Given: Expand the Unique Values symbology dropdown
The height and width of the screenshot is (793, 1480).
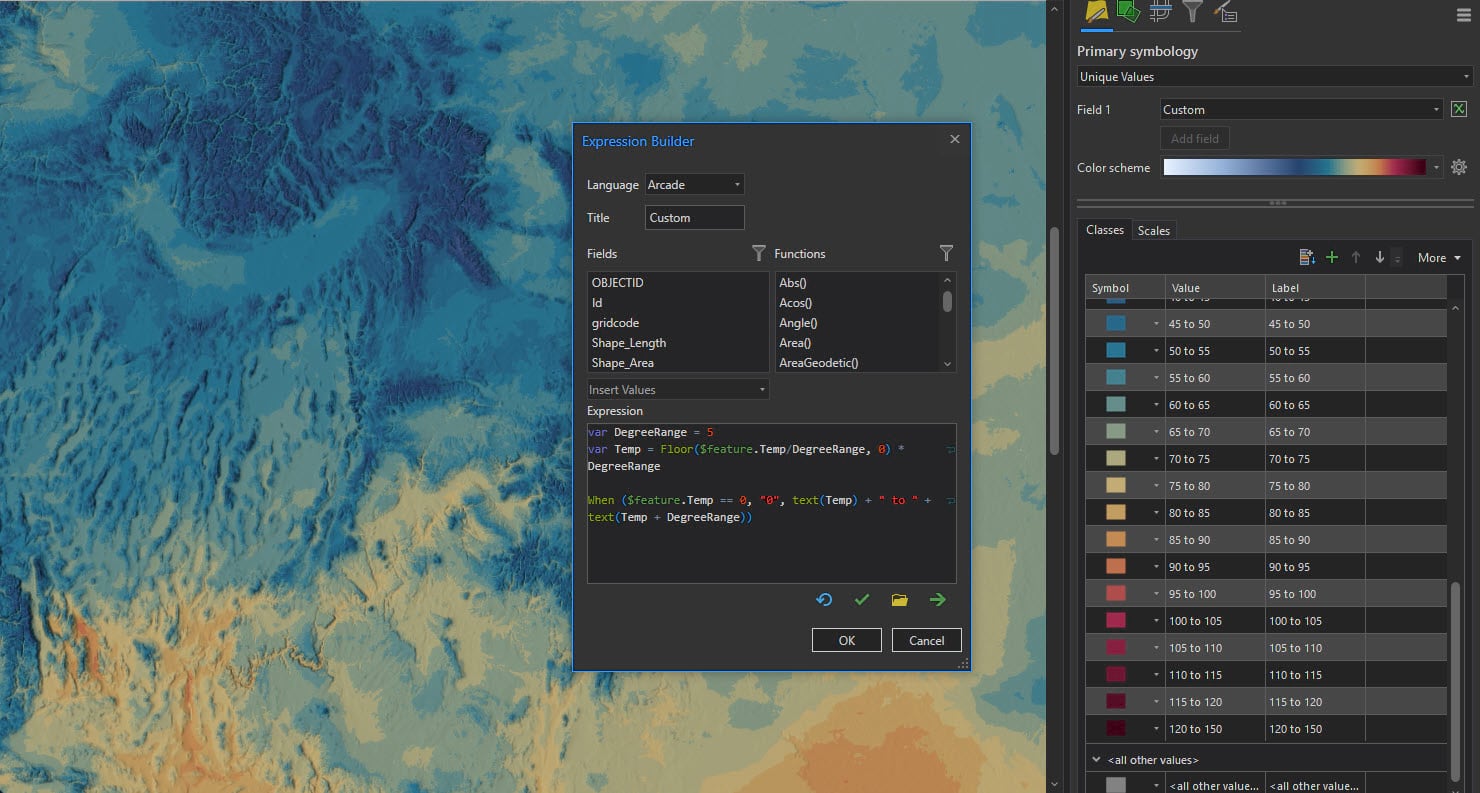Looking at the screenshot, I should pos(1274,77).
